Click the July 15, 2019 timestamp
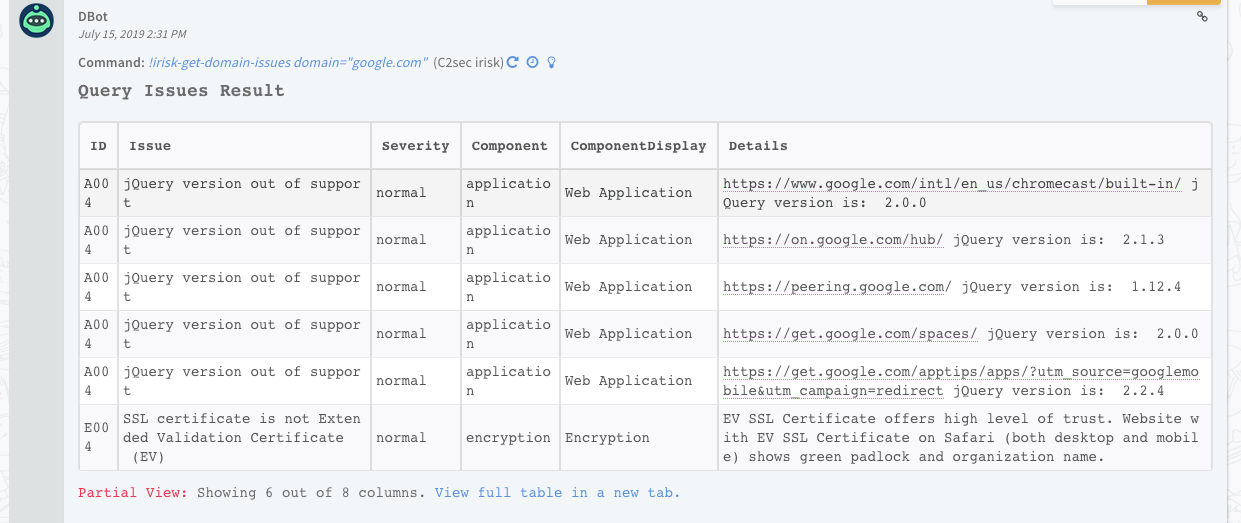 point(131,34)
